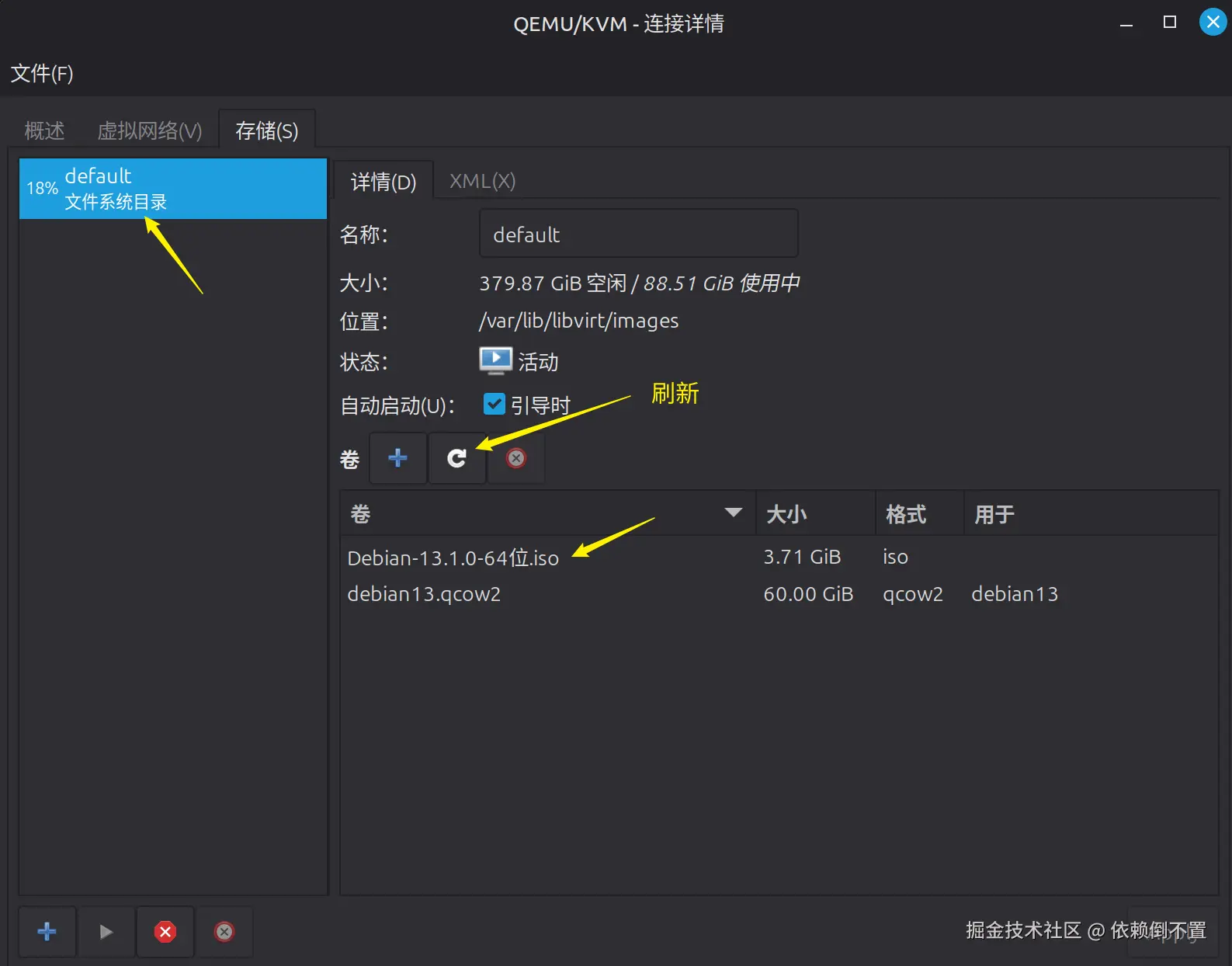Start the storage pool with play icon
1232x966 pixels.
pyautogui.click(x=106, y=931)
